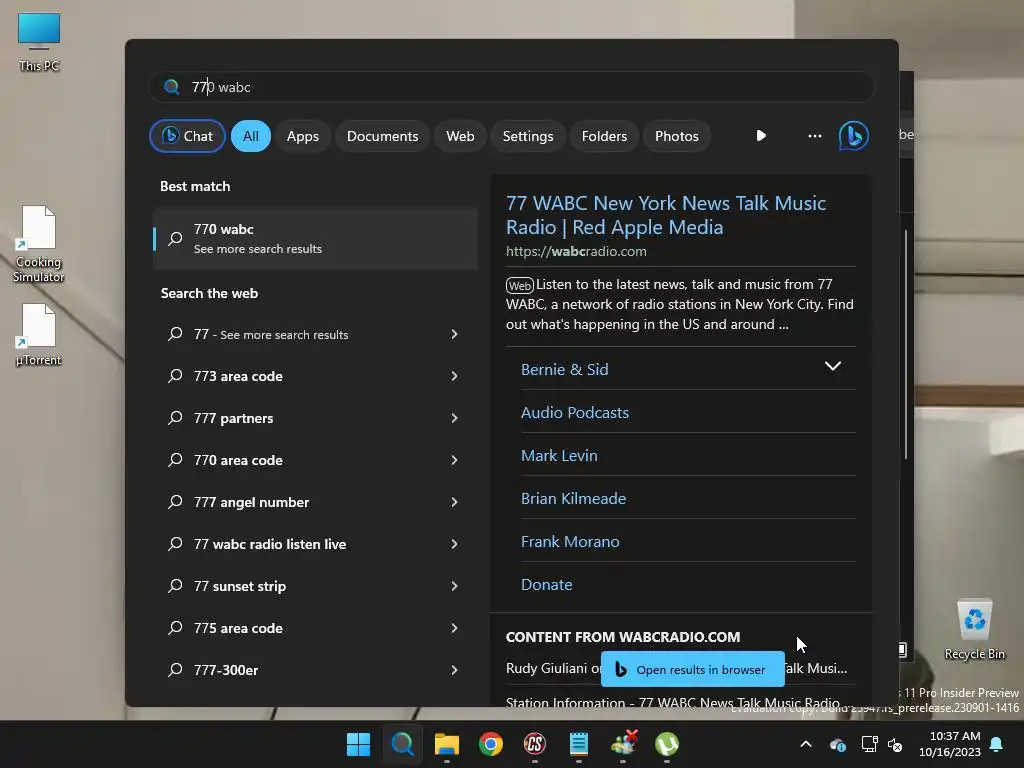Switch to Apps filter tab
This screenshot has width=1024, height=768.
point(302,136)
